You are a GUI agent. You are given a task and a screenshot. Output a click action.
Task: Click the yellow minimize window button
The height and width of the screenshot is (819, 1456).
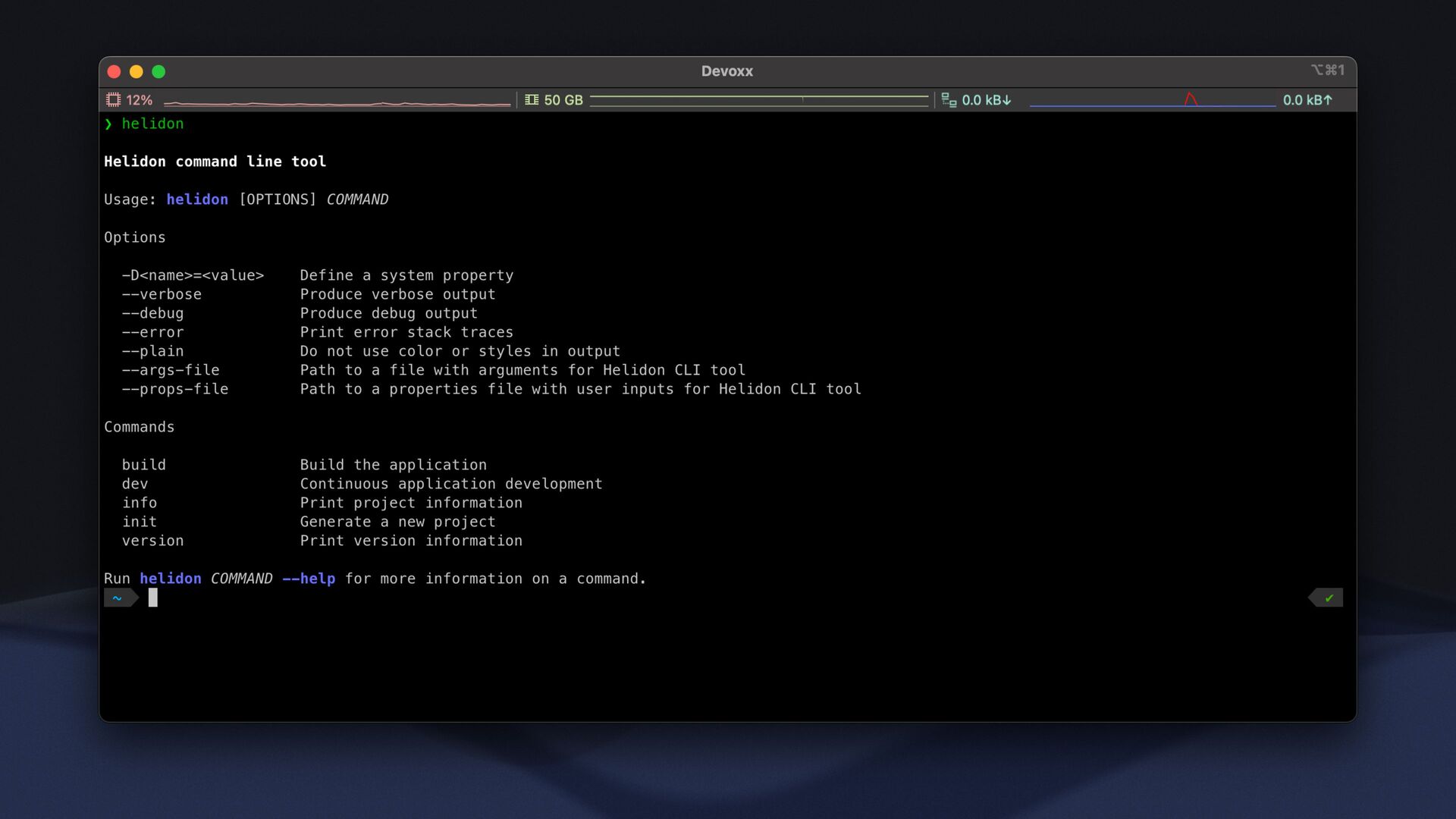click(136, 71)
